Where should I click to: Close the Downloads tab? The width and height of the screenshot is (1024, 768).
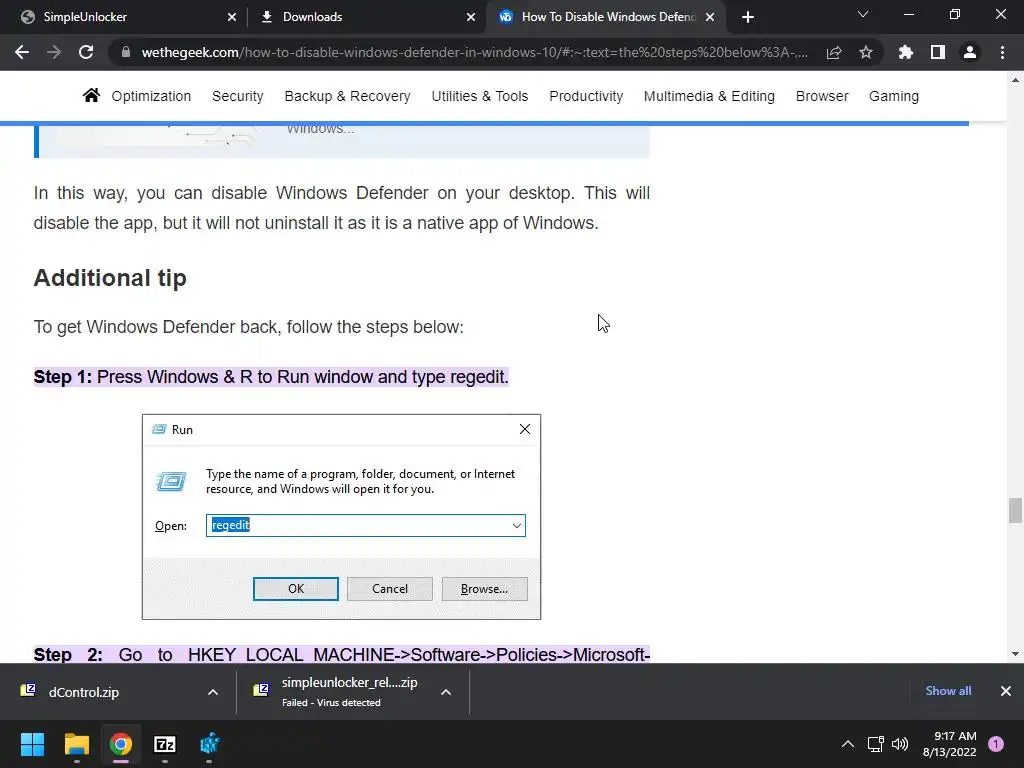[471, 17]
